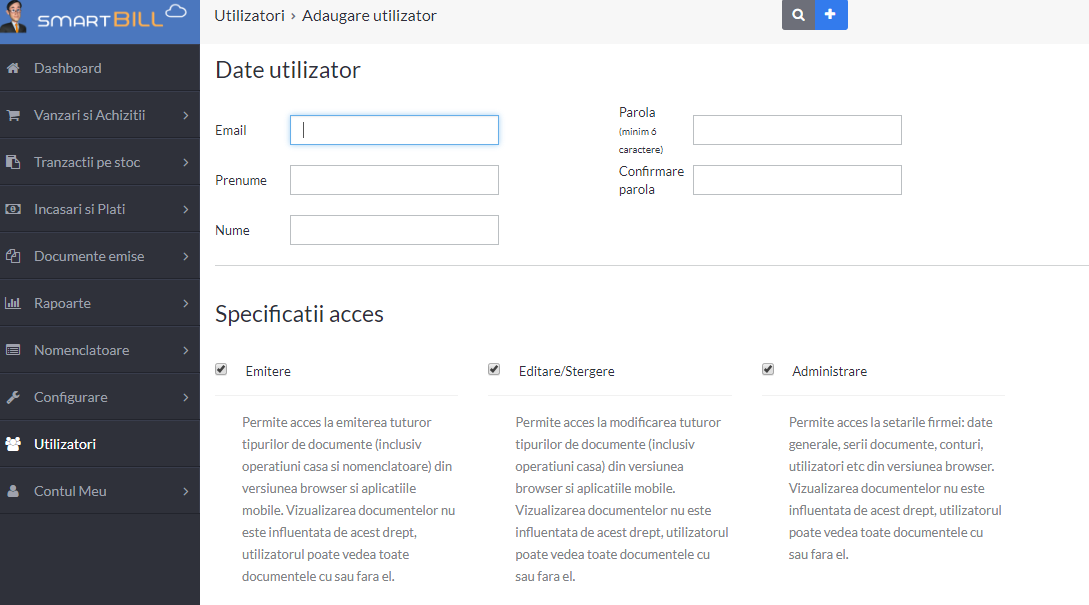Expand the Documente emise chevron
This screenshot has height=605, width=1089.
(x=185, y=256)
